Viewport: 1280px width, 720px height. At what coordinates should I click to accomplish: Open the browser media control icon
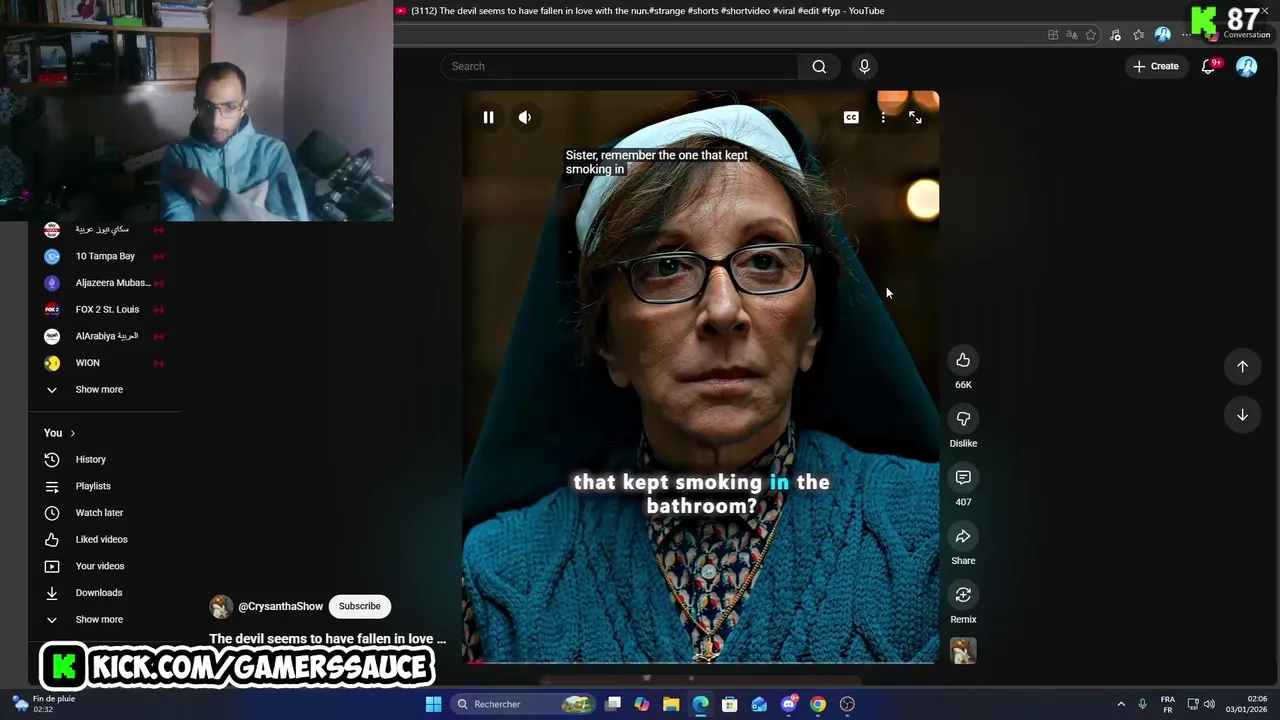click(x=1115, y=35)
